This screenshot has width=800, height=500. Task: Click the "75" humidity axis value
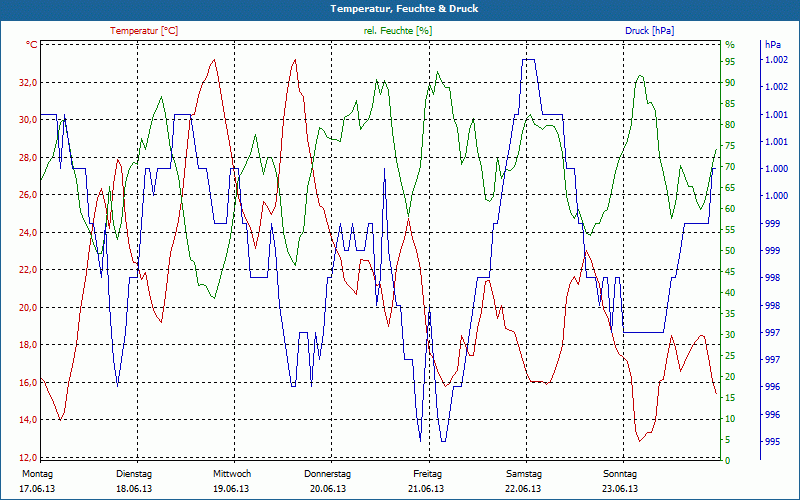730,146
